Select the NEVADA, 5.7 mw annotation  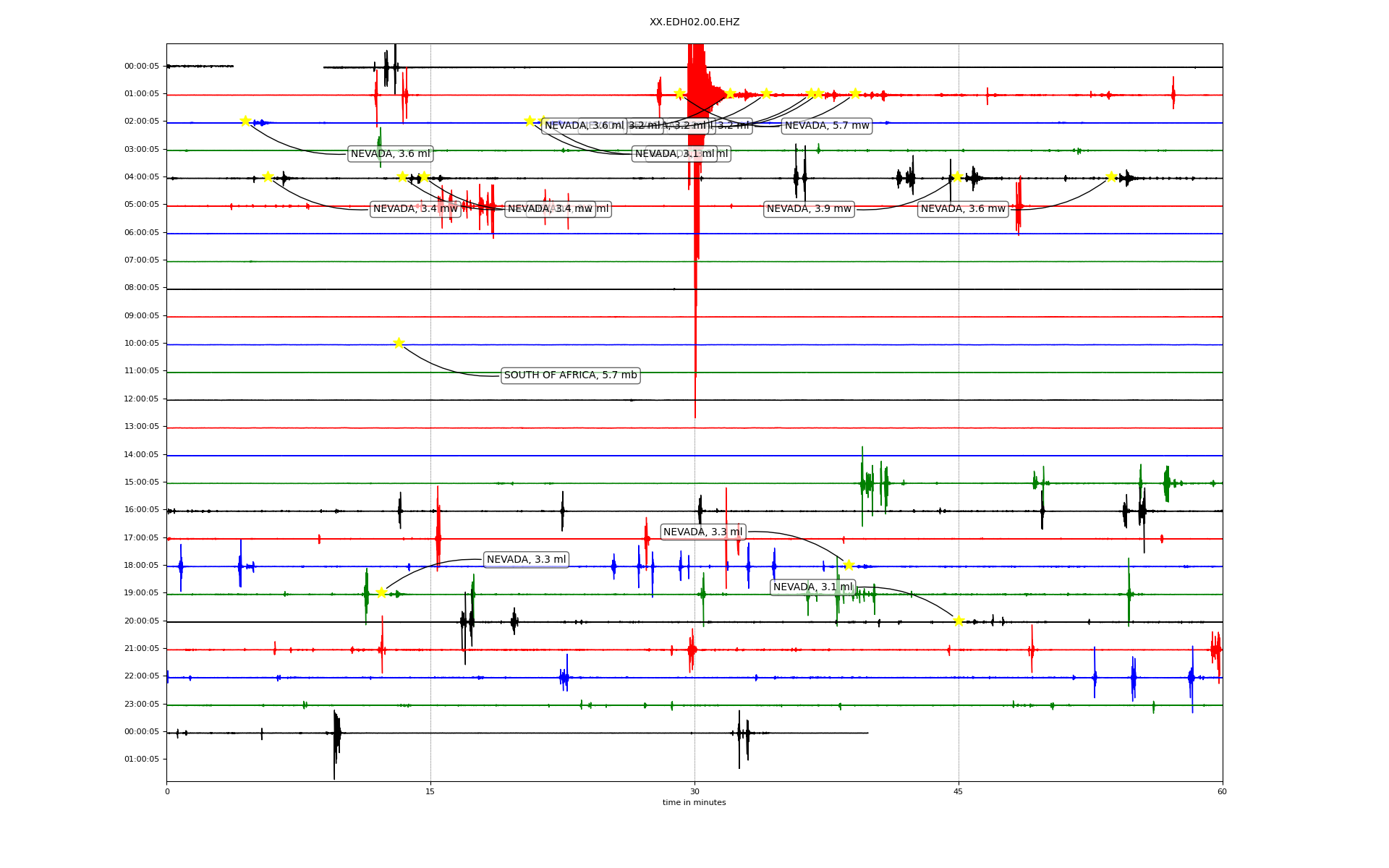click(827, 126)
